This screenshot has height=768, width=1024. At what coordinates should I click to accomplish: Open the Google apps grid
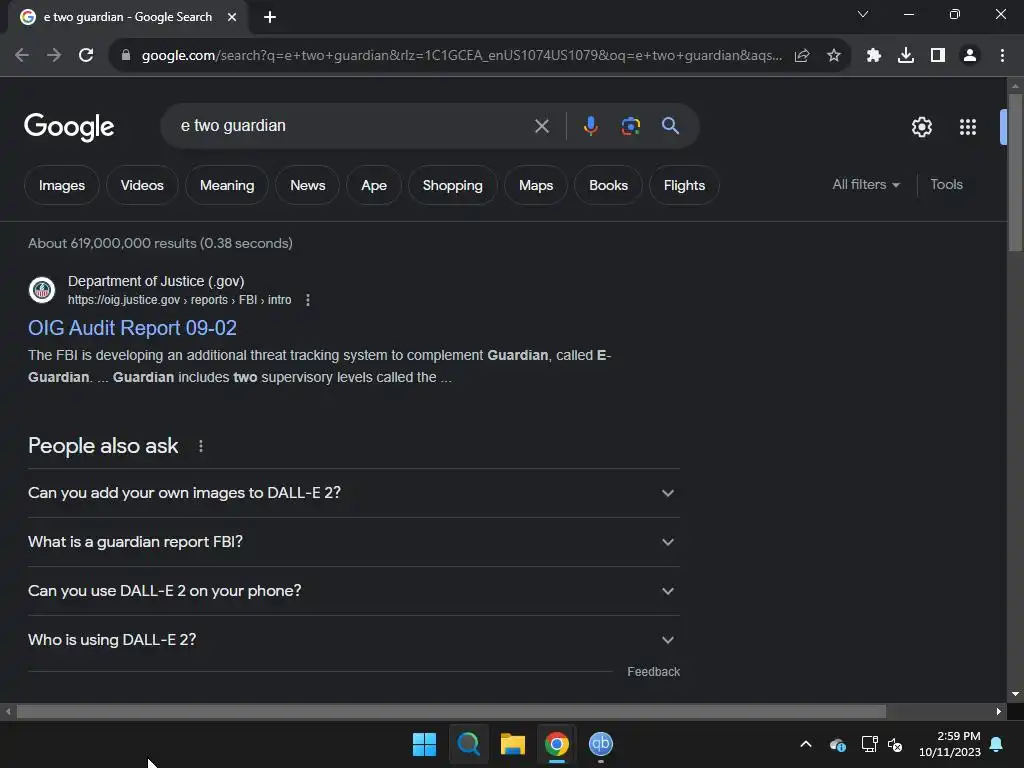click(968, 127)
